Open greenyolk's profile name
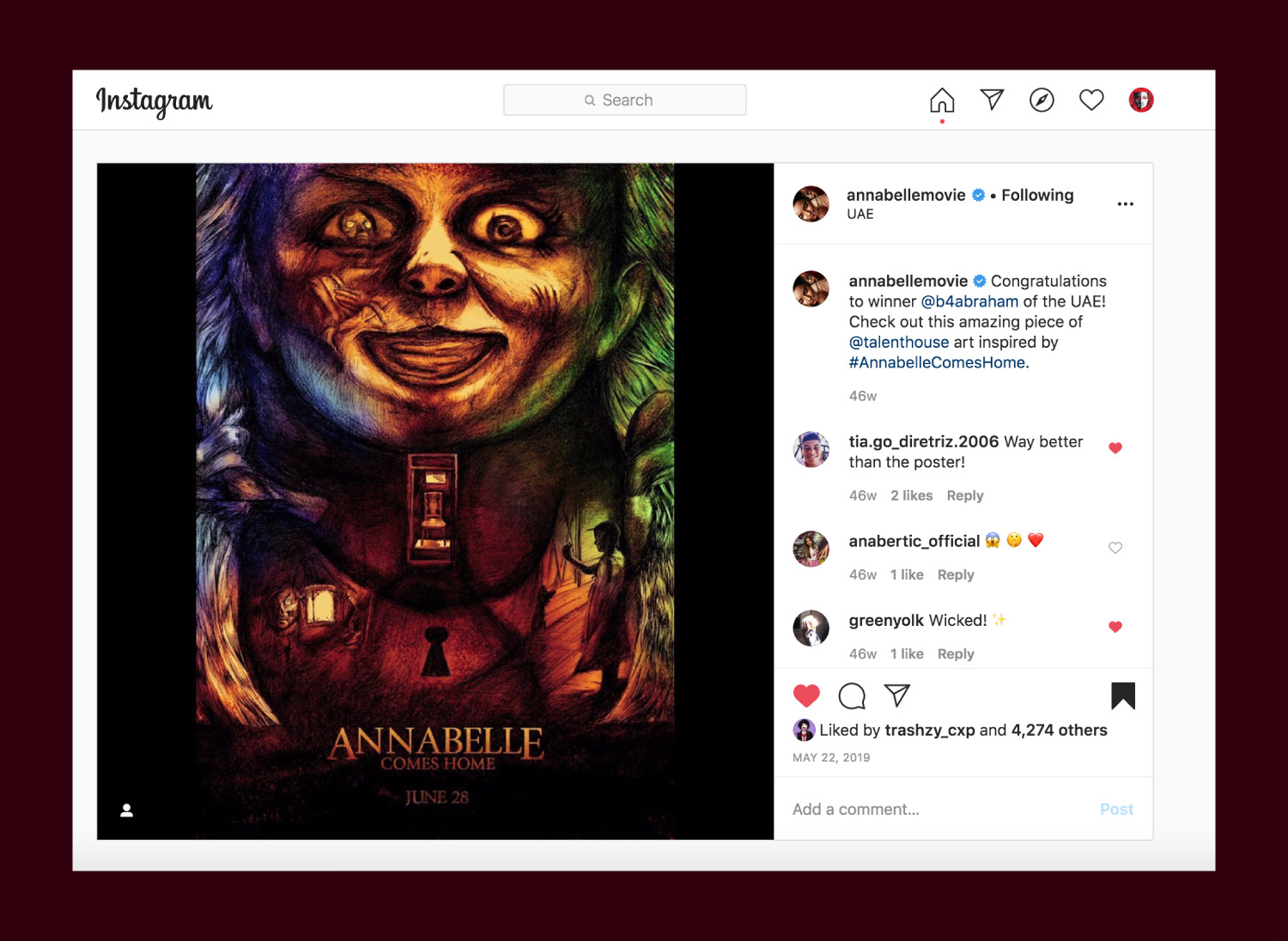1288x941 pixels. tap(887, 620)
